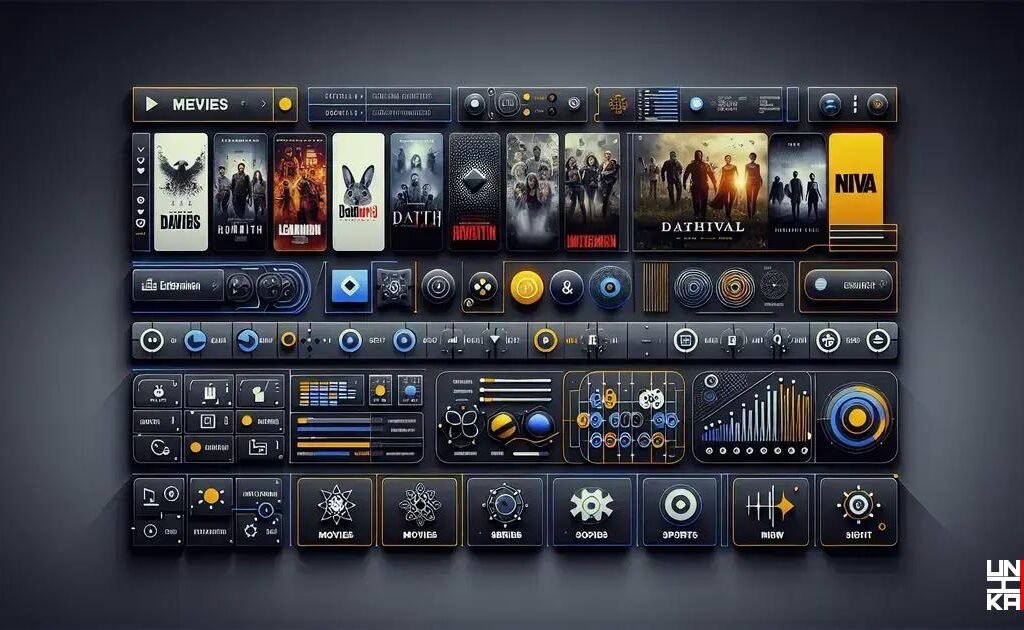The image size is (1024, 630).
Task: Click the Entertainment pill button on the left
Action: point(178,287)
